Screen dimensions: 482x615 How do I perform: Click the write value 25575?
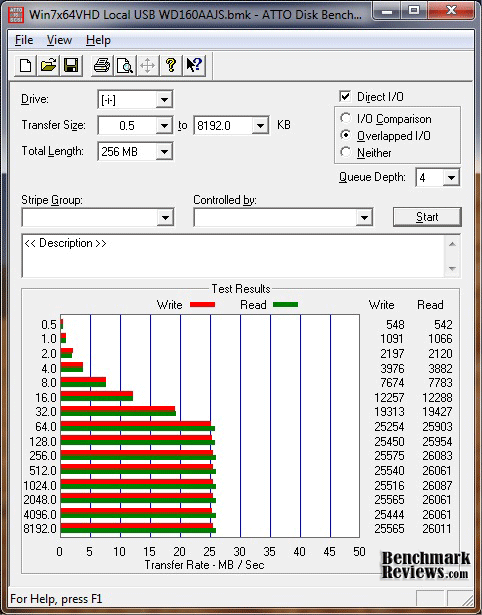pyautogui.click(x=389, y=456)
